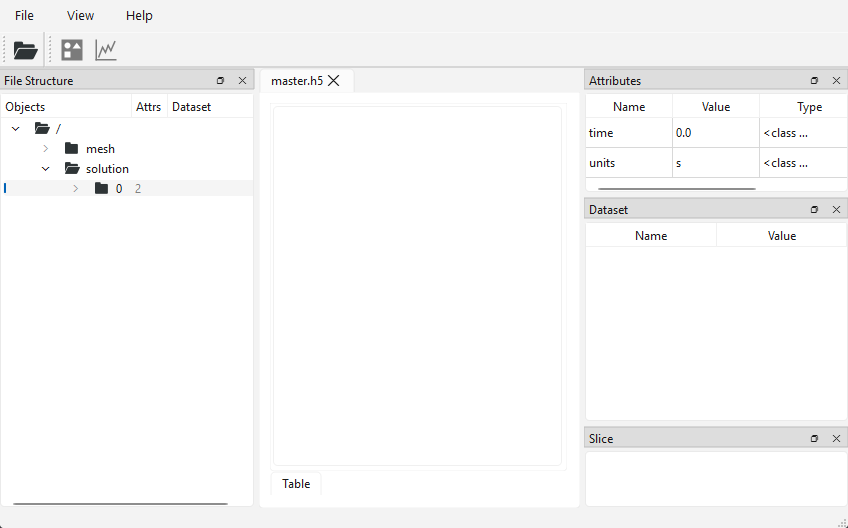Click the Attributes Value column header
The height and width of the screenshot is (528, 848).
tap(716, 107)
